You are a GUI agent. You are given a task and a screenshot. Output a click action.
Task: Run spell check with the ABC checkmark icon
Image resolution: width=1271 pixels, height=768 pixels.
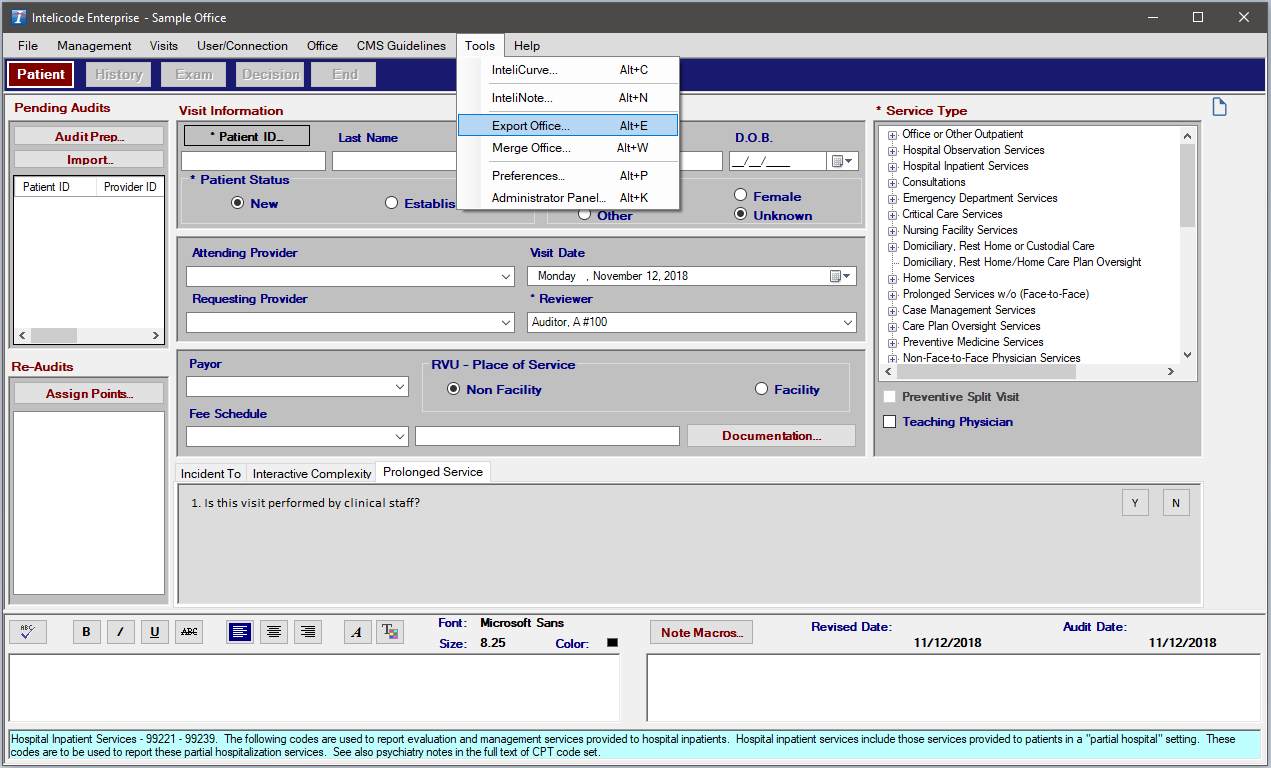tap(28, 632)
